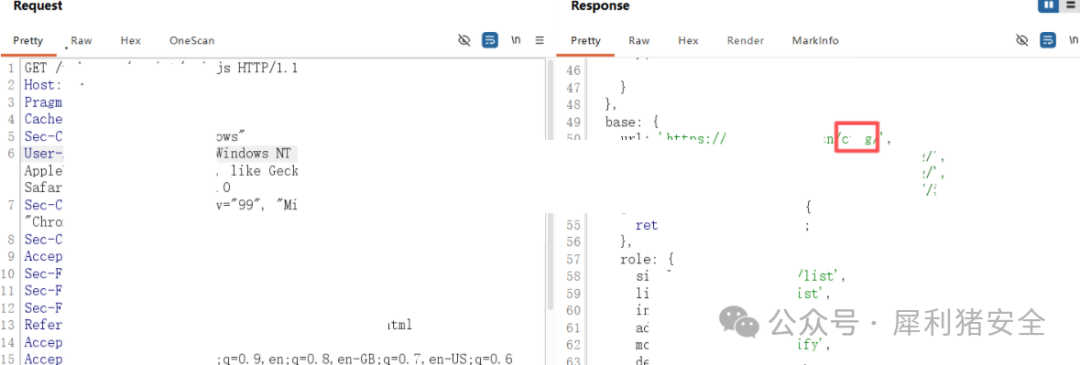Click the 'User-' header on line 6
The width and height of the screenshot is (1080, 365).
pos(43,154)
